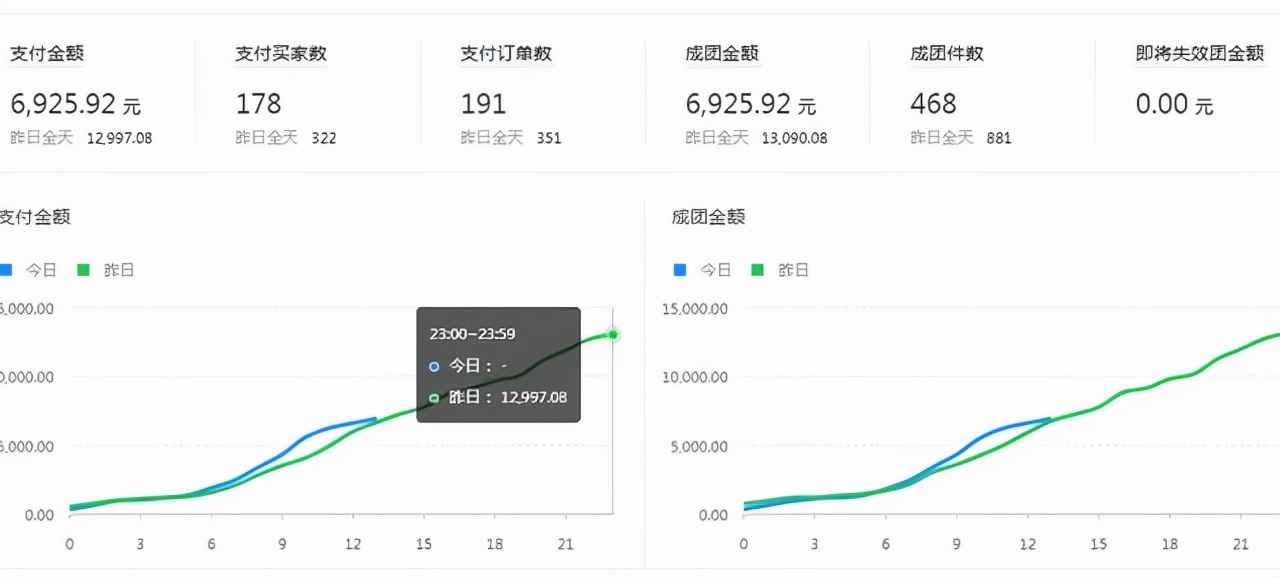Select the 178 buyers value
The height and width of the screenshot is (578, 1280).
click(x=258, y=104)
